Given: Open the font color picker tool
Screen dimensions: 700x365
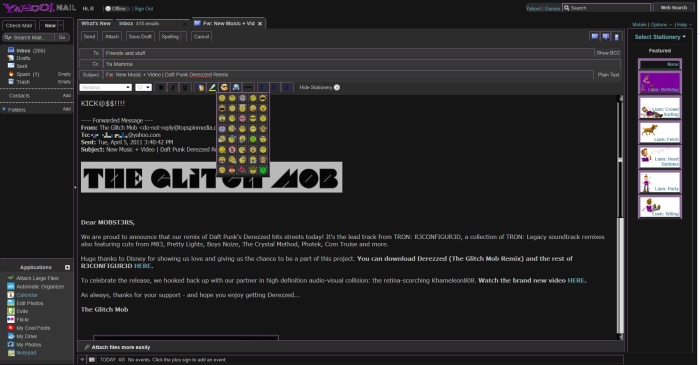Looking at the screenshot, I should pos(201,87).
